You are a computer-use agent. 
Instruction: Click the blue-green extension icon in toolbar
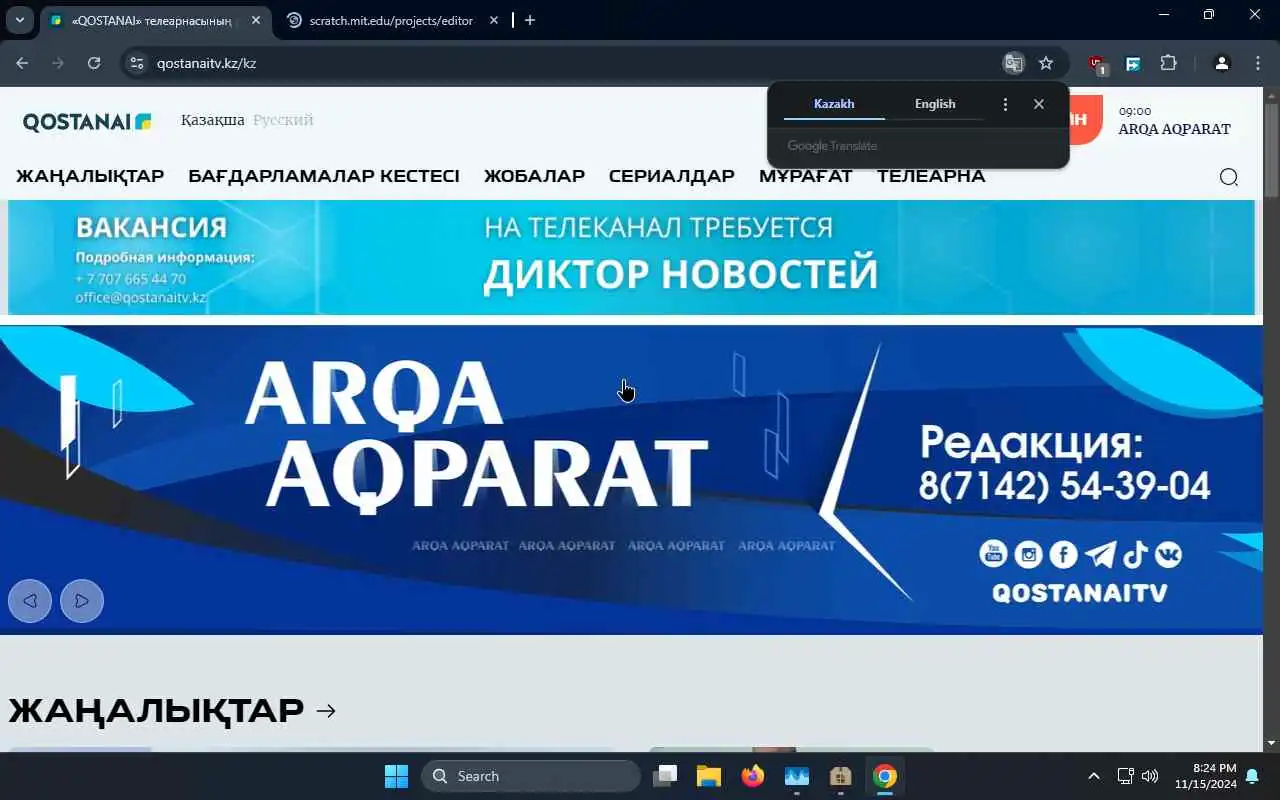click(x=1133, y=63)
